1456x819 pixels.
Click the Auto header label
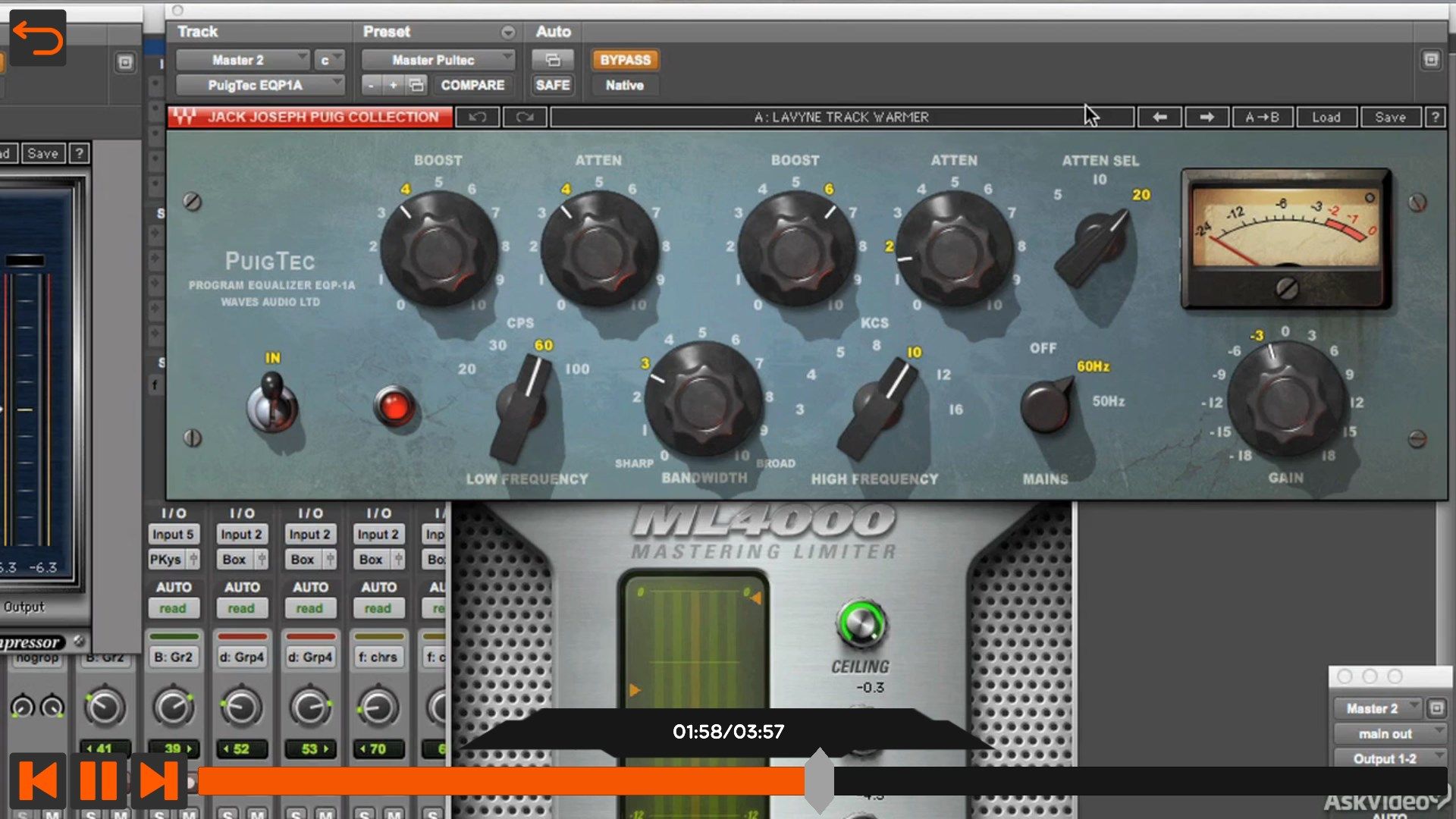(553, 32)
